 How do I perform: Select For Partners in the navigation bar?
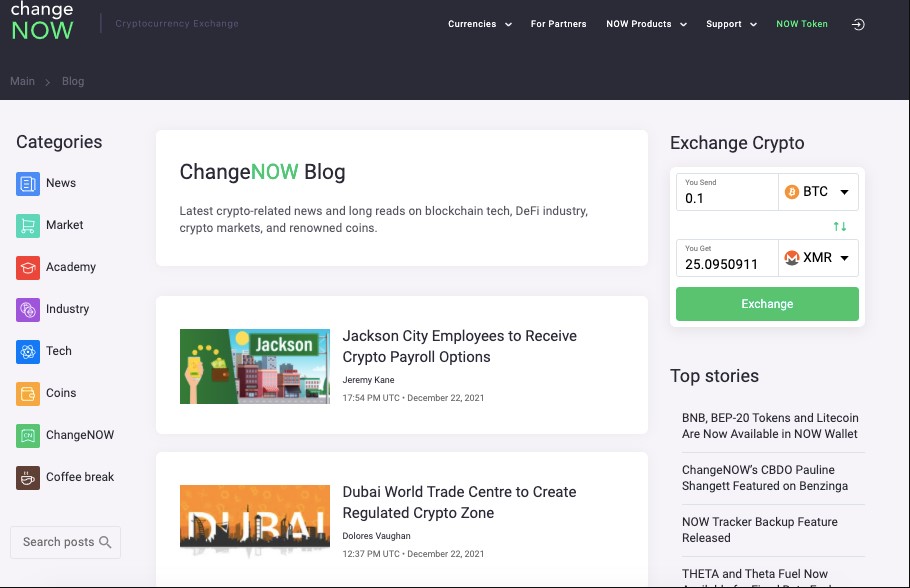[x=558, y=24]
